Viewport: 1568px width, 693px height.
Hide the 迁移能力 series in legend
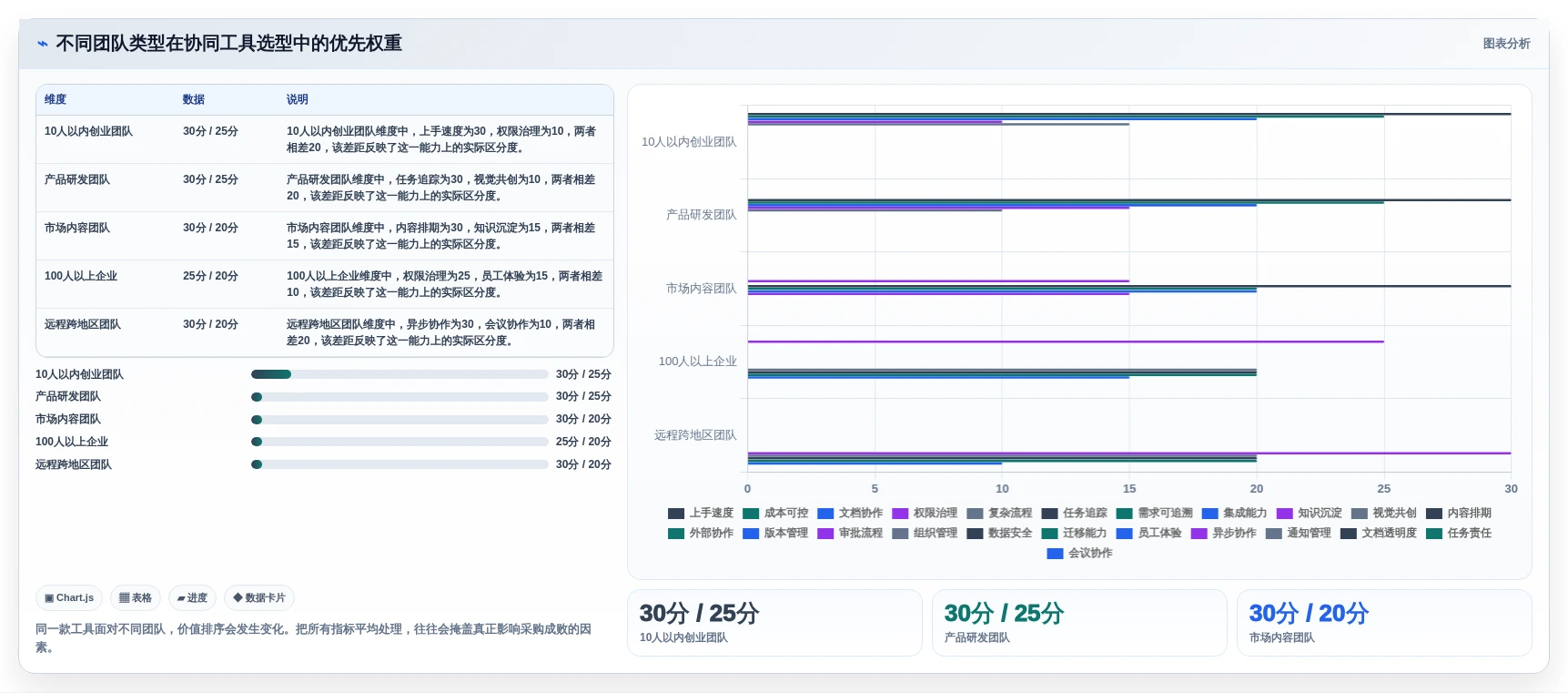tap(1074, 534)
